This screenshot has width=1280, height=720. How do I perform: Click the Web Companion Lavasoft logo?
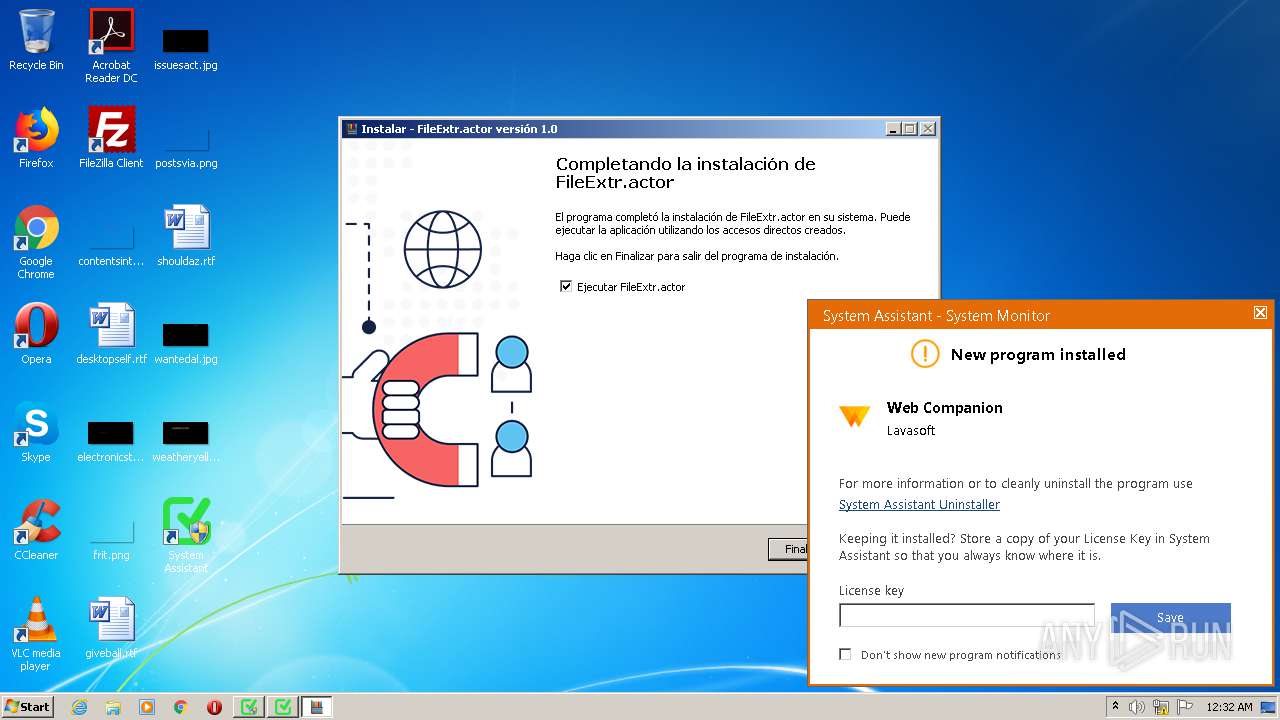[854, 417]
